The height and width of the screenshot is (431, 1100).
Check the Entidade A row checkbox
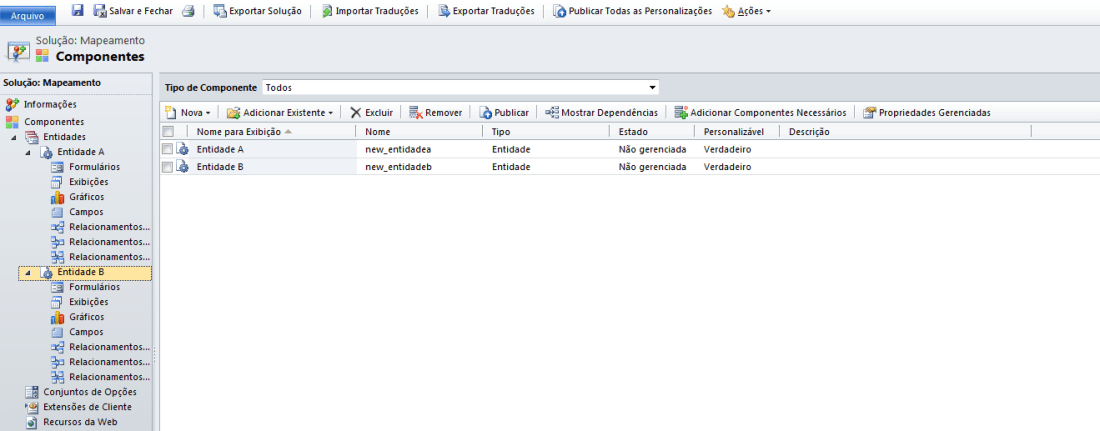click(168, 149)
